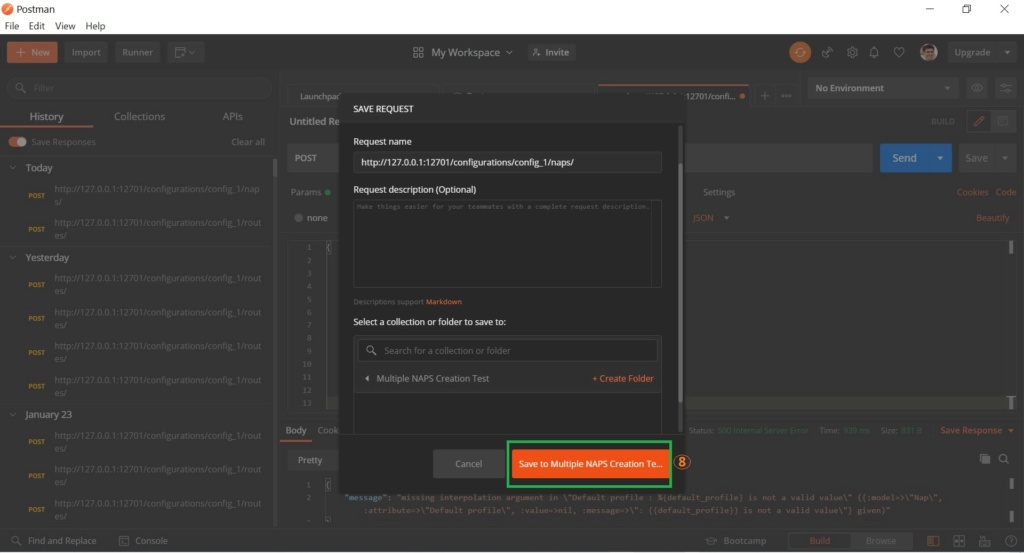The width and height of the screenshot is (1024, 553).
Task: Open the JSON body type dropdown
Action: click(x=711, y=218)
